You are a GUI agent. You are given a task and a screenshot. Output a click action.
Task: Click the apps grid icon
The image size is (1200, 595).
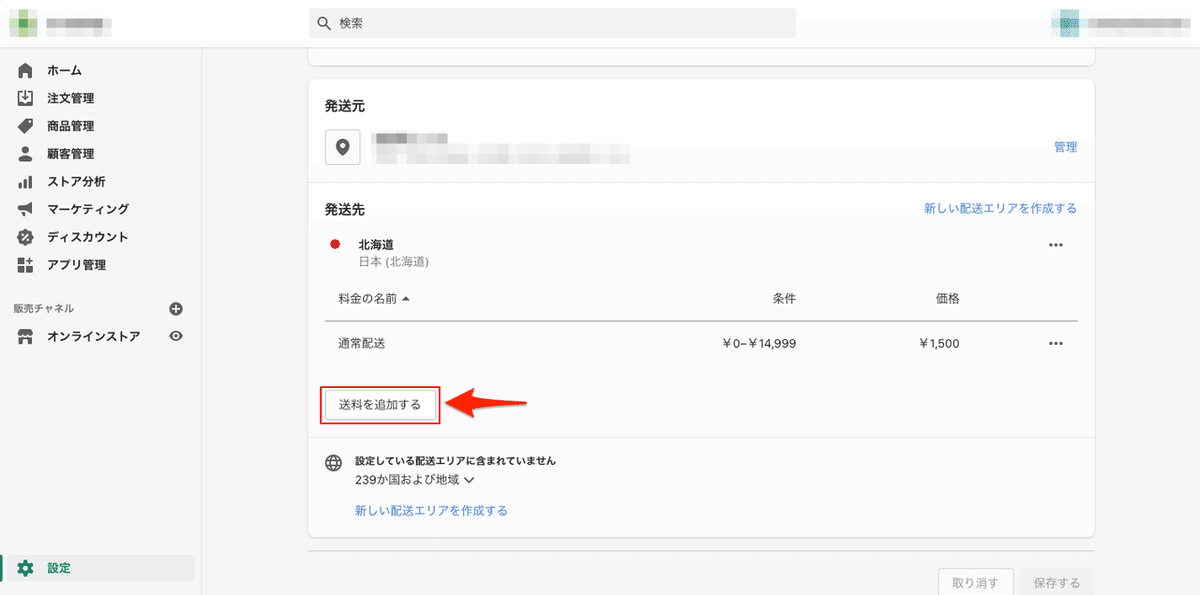(26, 265)
